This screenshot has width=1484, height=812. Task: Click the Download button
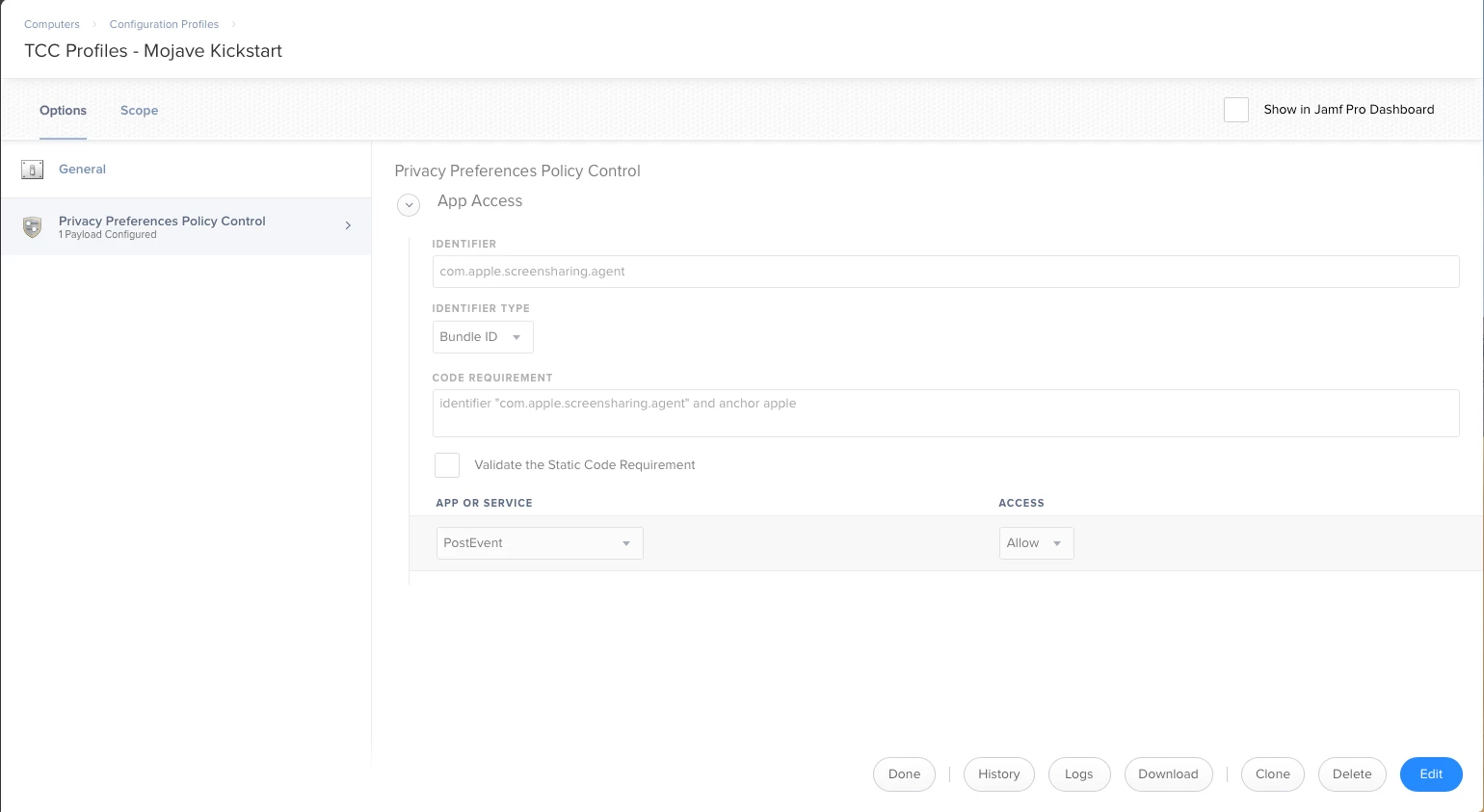click(x=1168, y=774)
